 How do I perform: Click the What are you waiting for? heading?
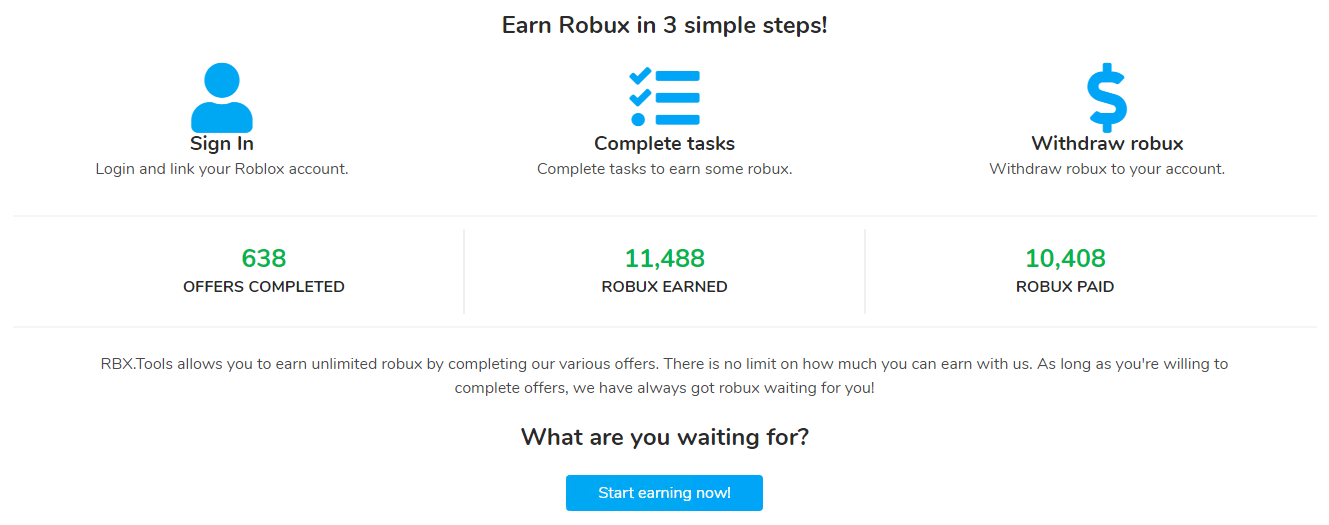(664, 437)
